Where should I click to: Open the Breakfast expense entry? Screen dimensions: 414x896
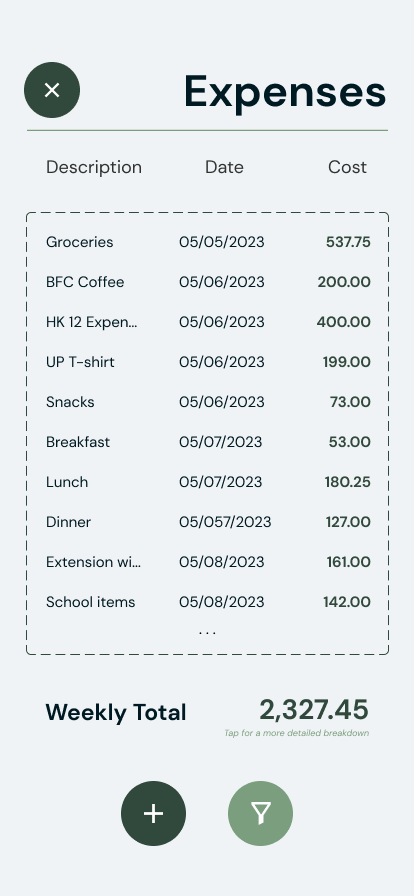208,442
